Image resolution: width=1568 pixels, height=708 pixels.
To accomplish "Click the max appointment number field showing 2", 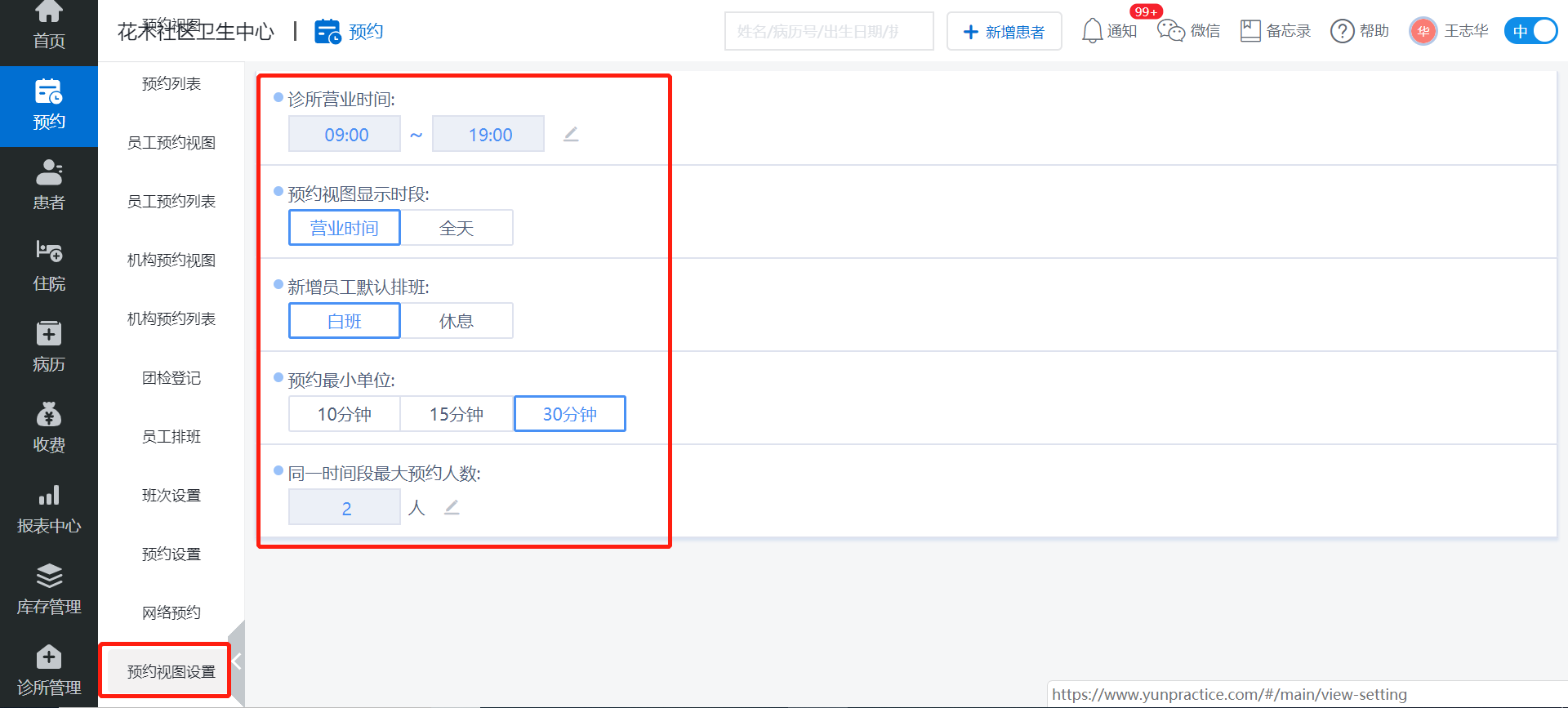I will tap(345, 507).
